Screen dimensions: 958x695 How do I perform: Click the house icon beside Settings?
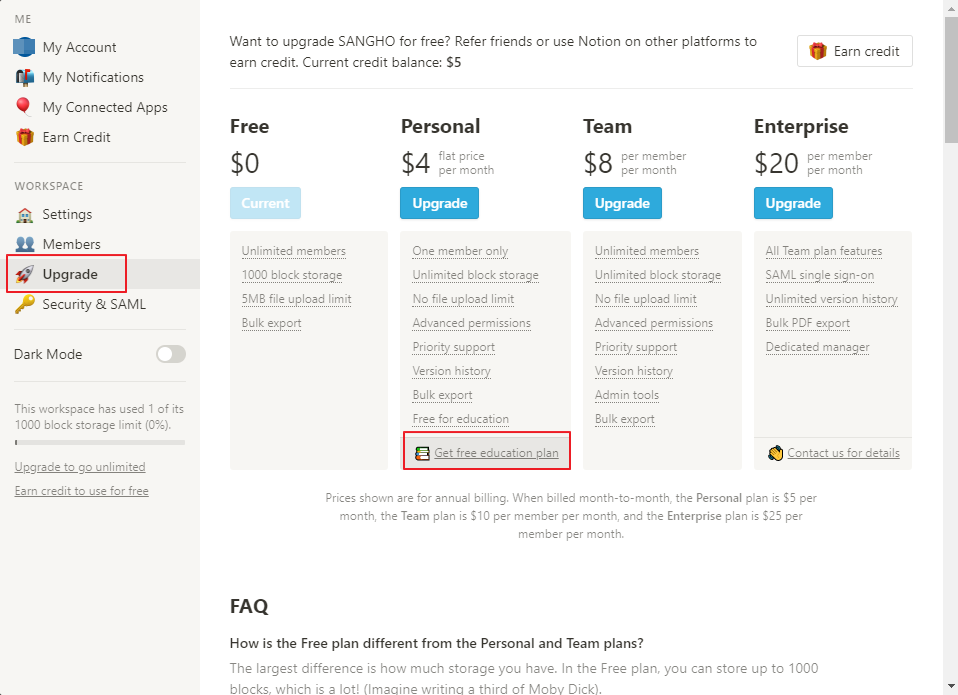point(24,214)
